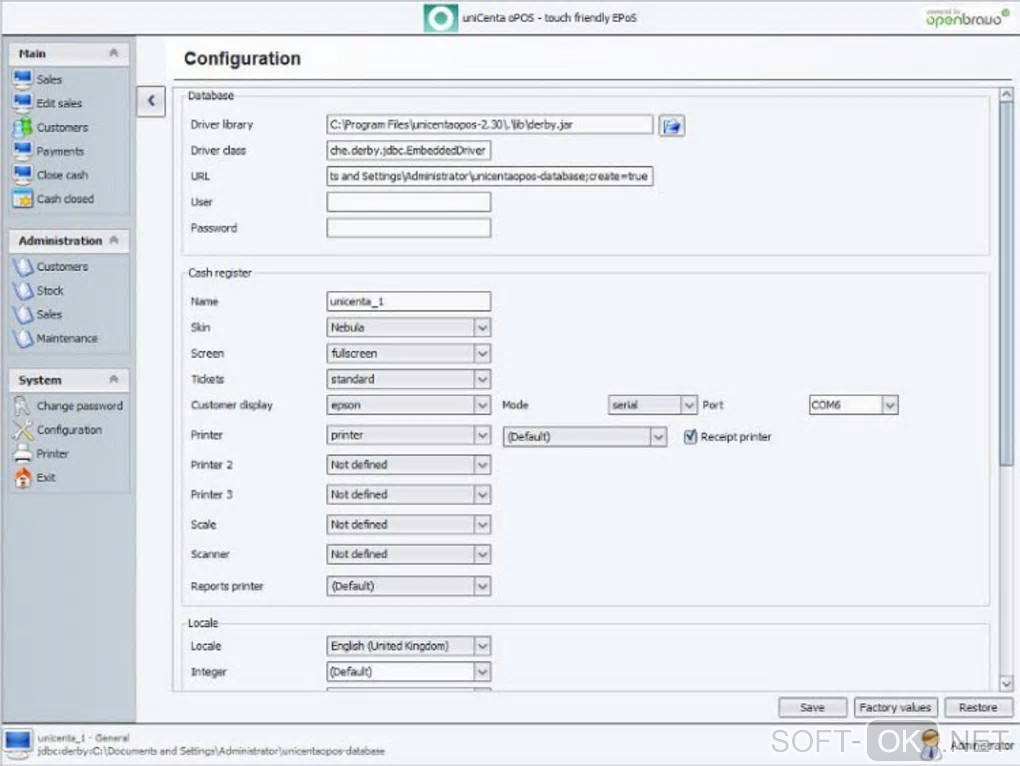This screenshot has width=1020, height=766.
Task: Click Close cash icon
Action: [x=22, y=175]
